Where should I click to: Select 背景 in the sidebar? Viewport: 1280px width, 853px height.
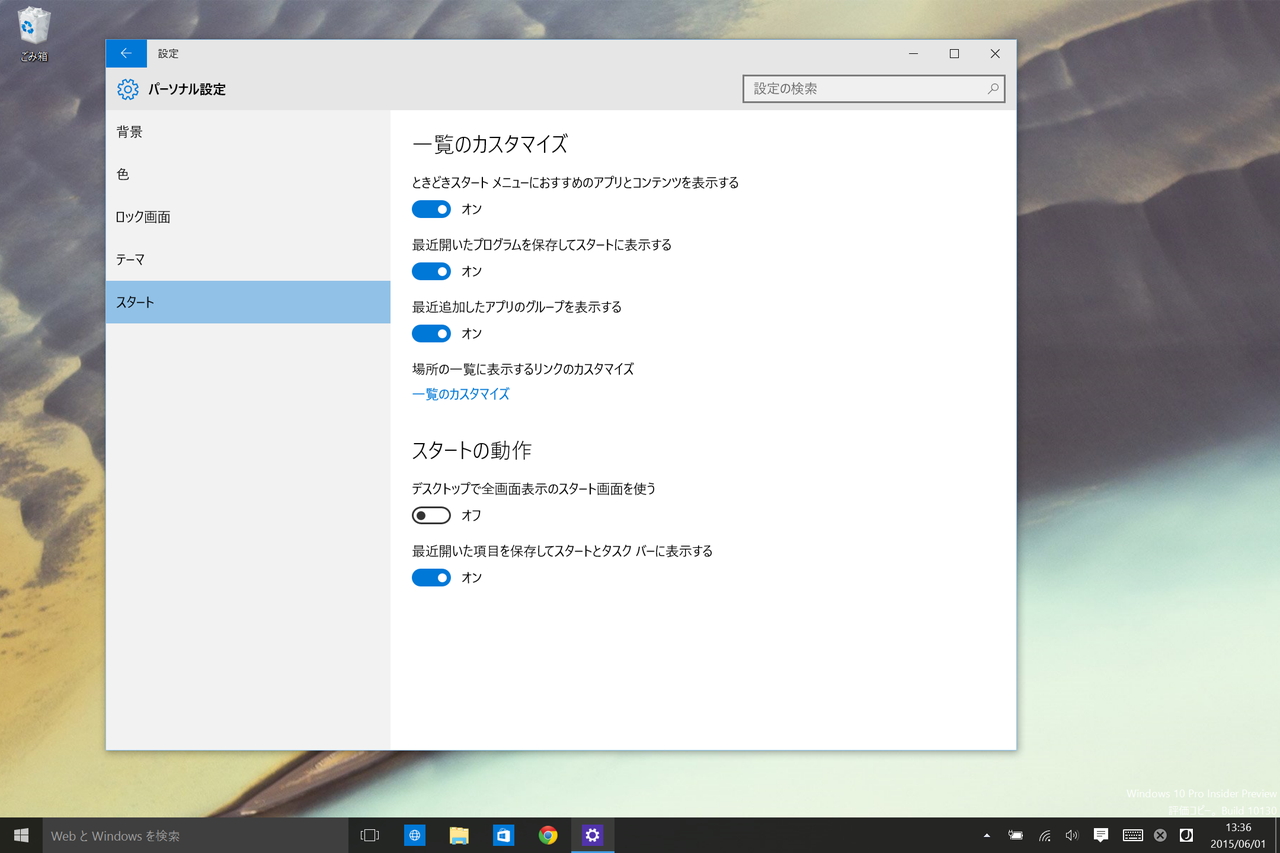(x=131, y=131)
